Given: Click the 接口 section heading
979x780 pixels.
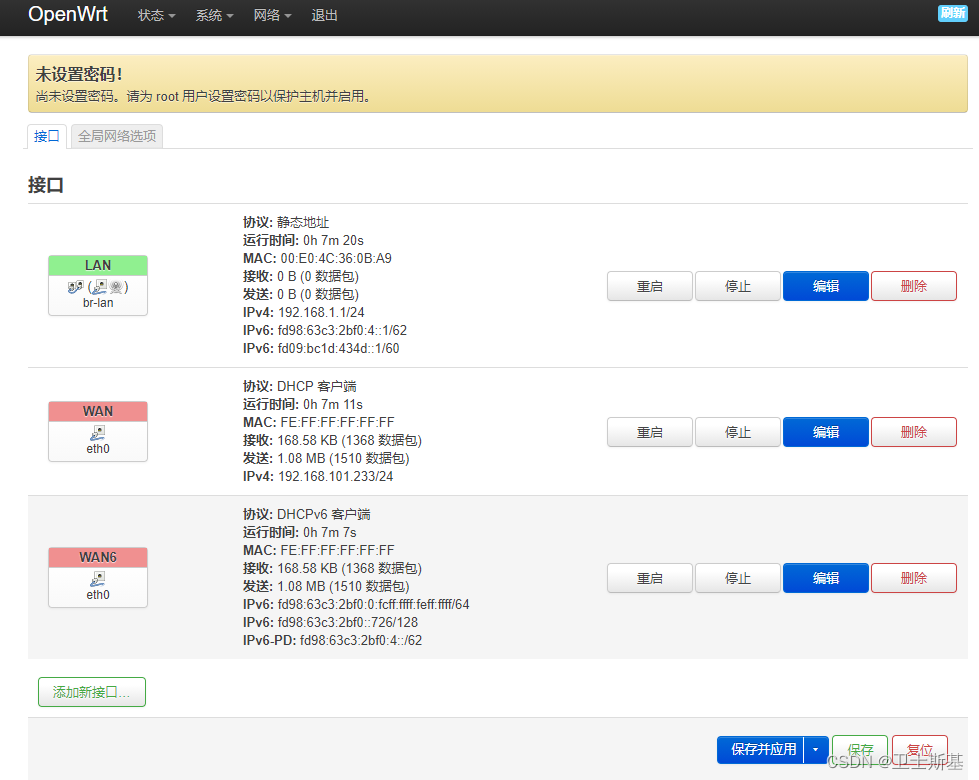Looking at the screenshot, I should (x=46, y=185).
